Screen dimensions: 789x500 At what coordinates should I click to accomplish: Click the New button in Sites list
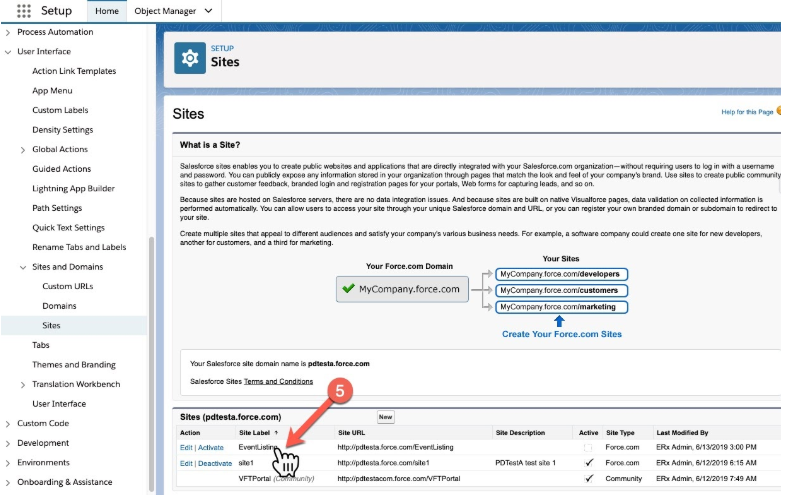385,416
